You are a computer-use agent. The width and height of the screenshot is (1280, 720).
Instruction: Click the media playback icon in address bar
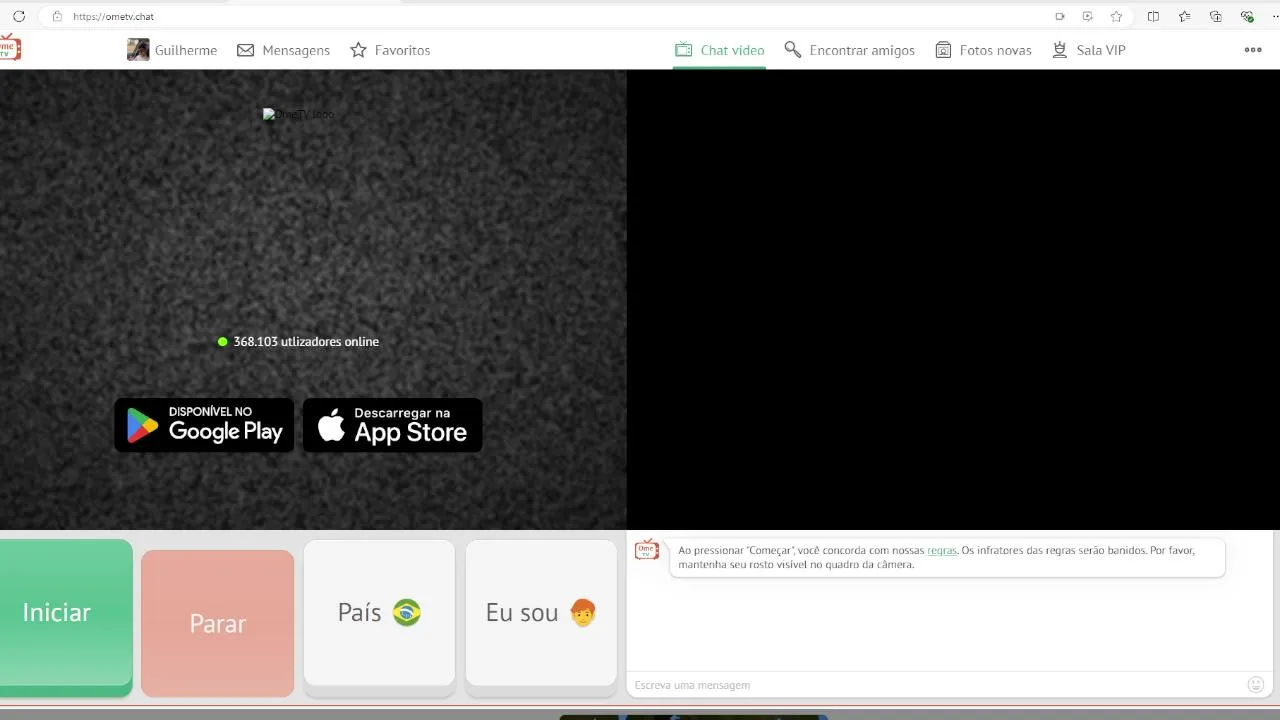point(1088,16)
